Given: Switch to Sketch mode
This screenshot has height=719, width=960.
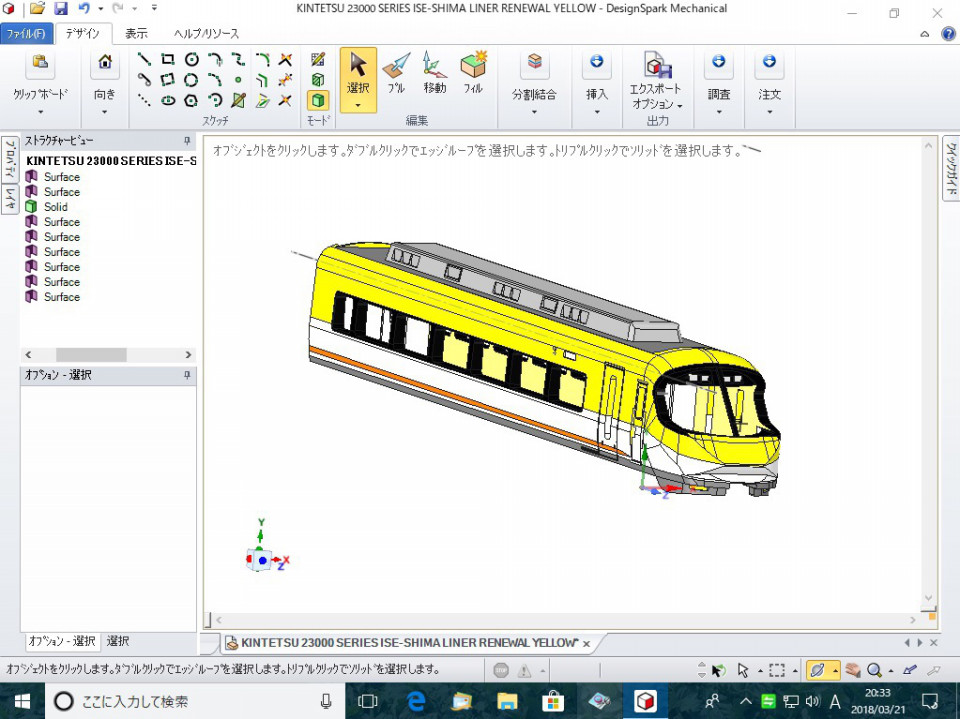Looking at the screenshot, I should tap(318, 59).
